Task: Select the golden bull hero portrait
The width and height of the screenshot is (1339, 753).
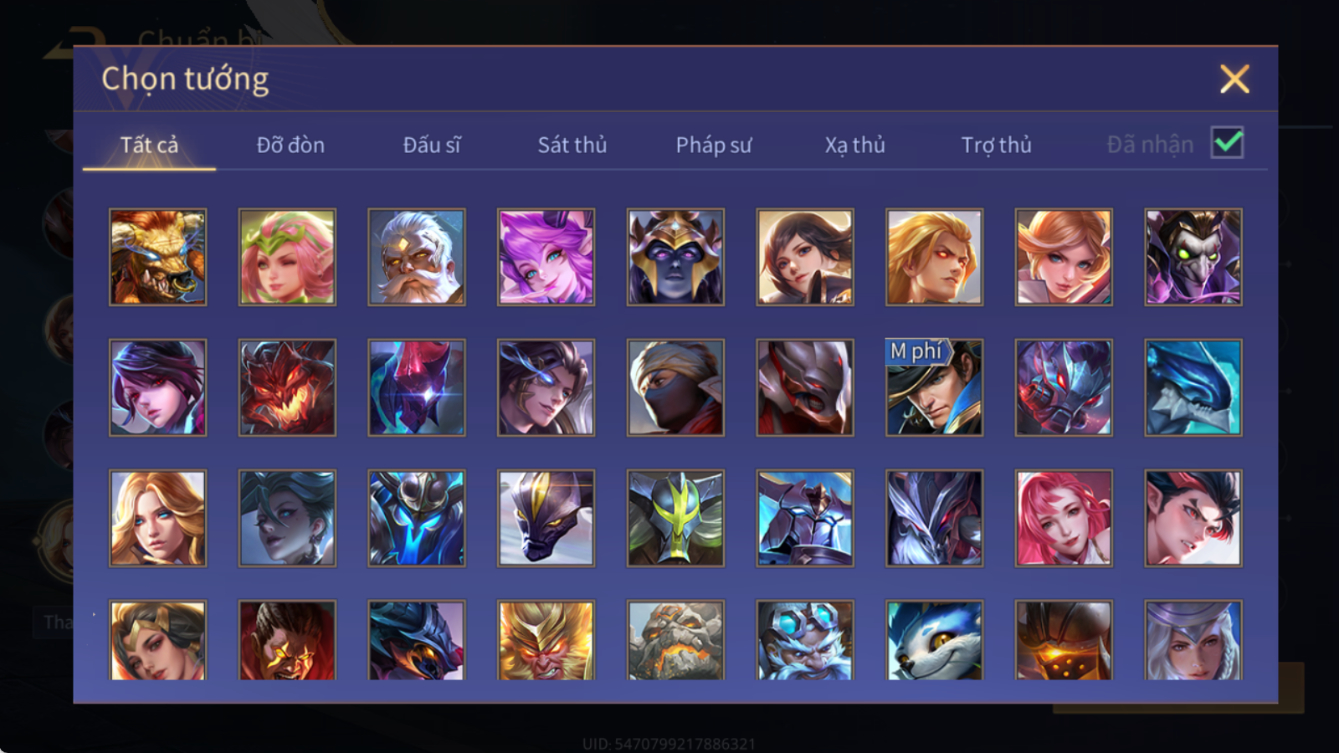Action: 158,257
